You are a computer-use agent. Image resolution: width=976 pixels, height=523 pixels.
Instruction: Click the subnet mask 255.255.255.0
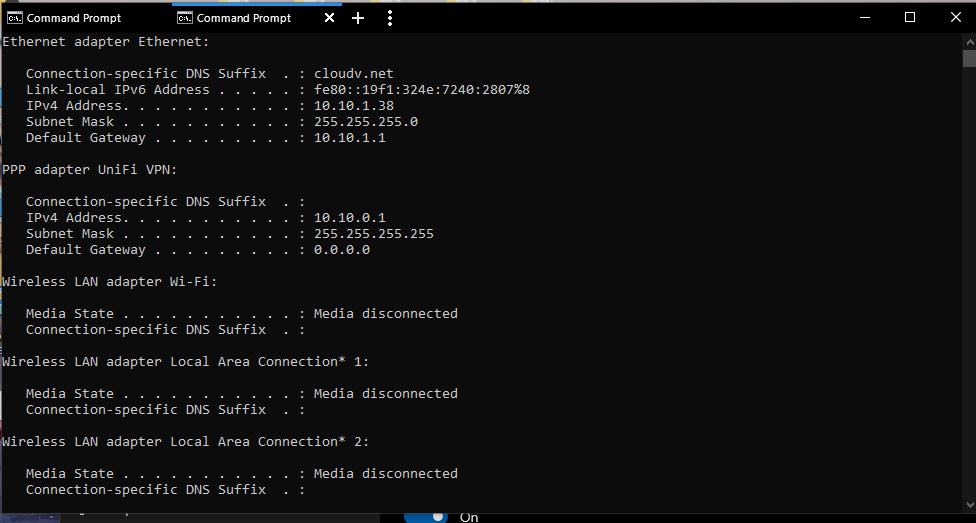365,122
